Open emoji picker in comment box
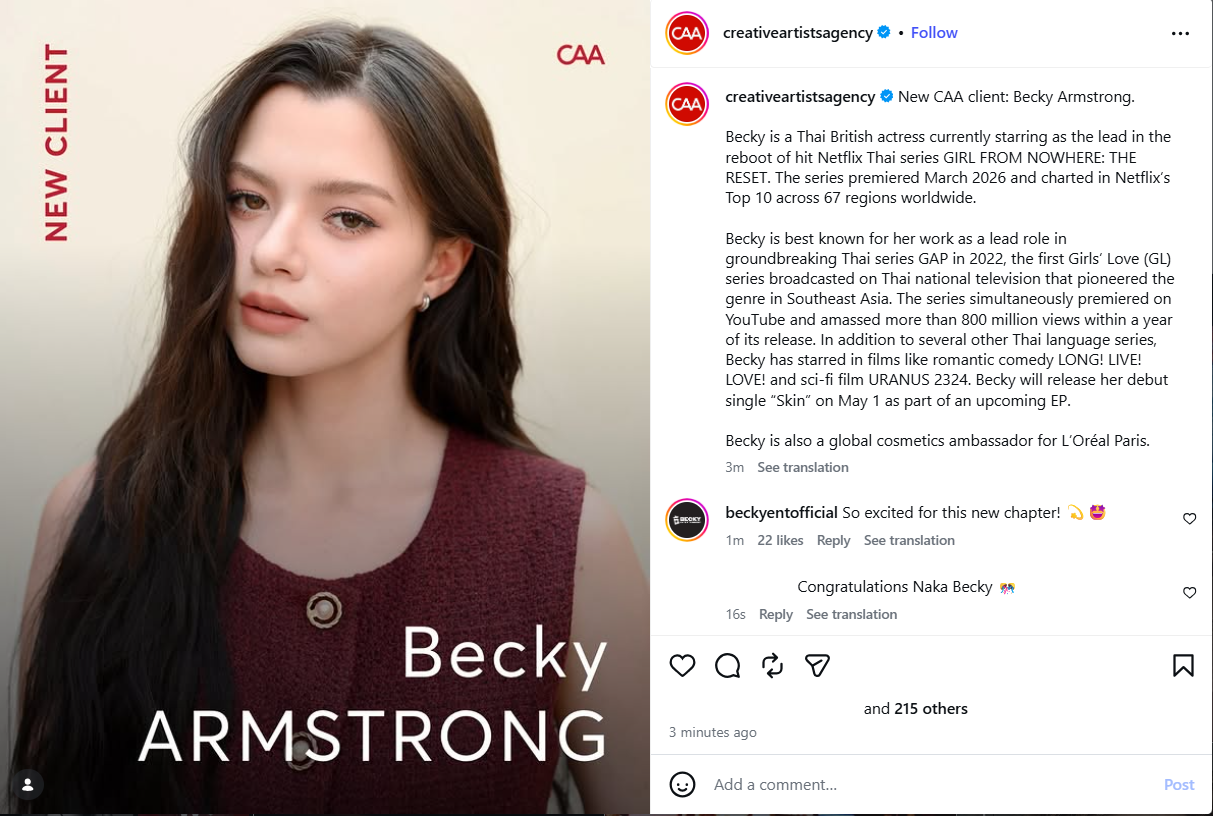This screenshot has width=1213, height=816. coord(682,784)
